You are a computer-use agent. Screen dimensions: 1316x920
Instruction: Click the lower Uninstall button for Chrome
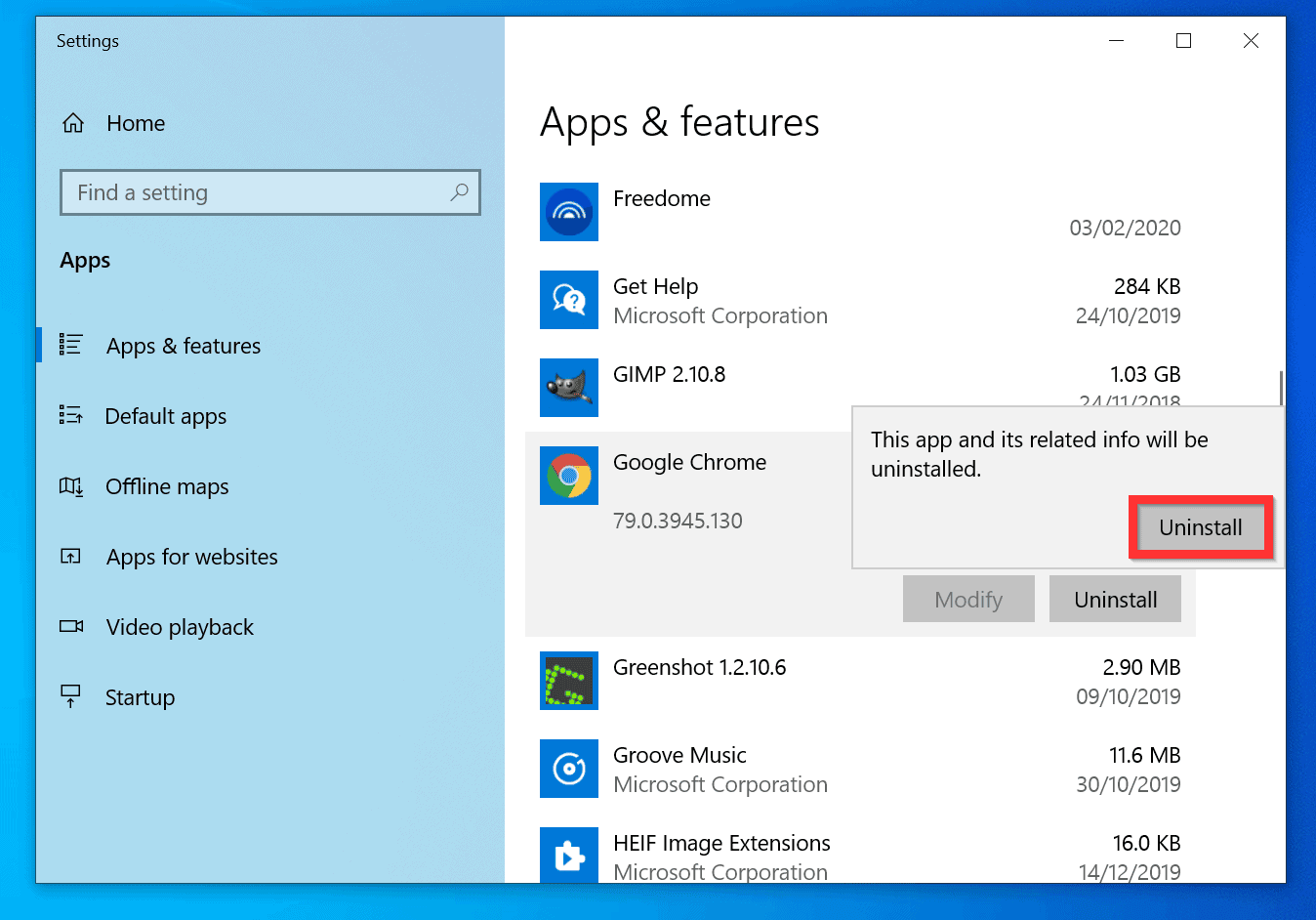[1115, 599]
